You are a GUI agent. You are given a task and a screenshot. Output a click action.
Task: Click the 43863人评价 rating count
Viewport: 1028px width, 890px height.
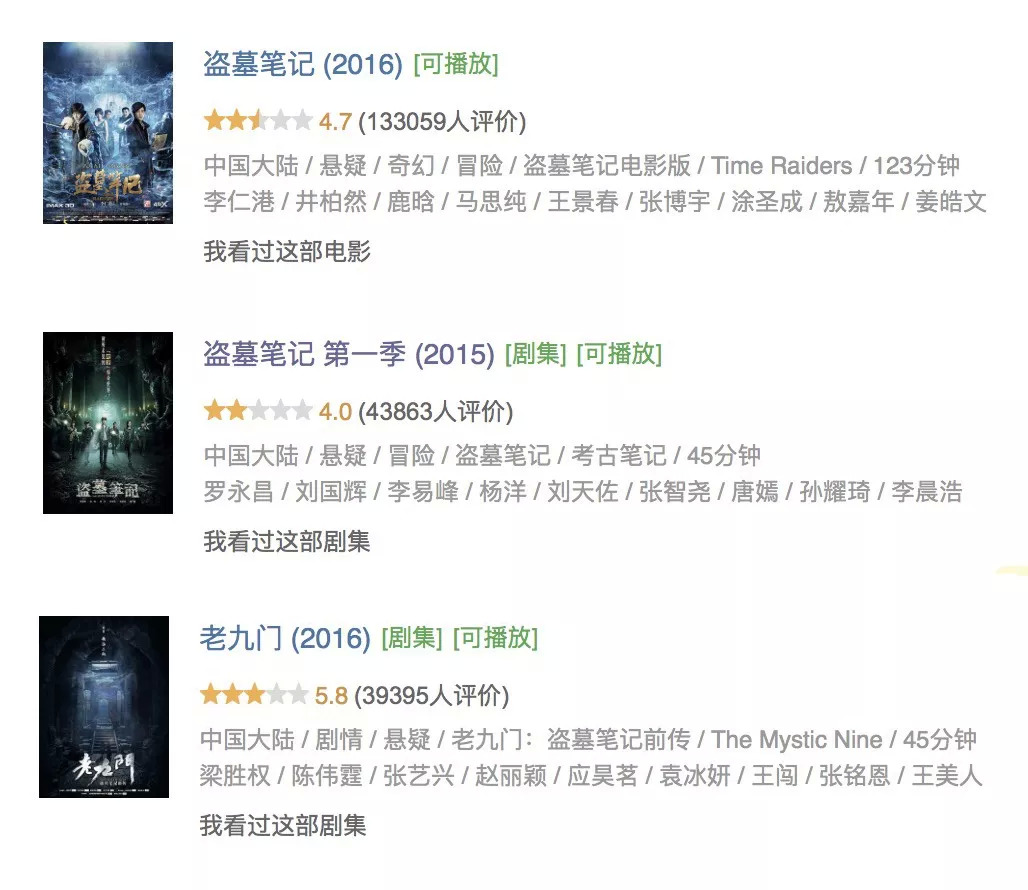tap(435, 412)
